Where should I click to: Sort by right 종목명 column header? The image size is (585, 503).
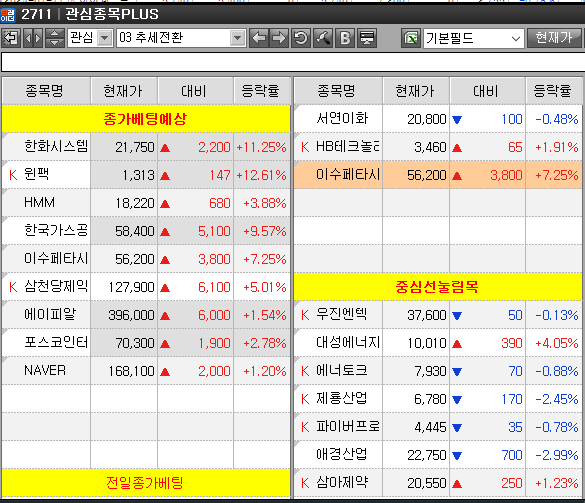(x=338, y=91)
